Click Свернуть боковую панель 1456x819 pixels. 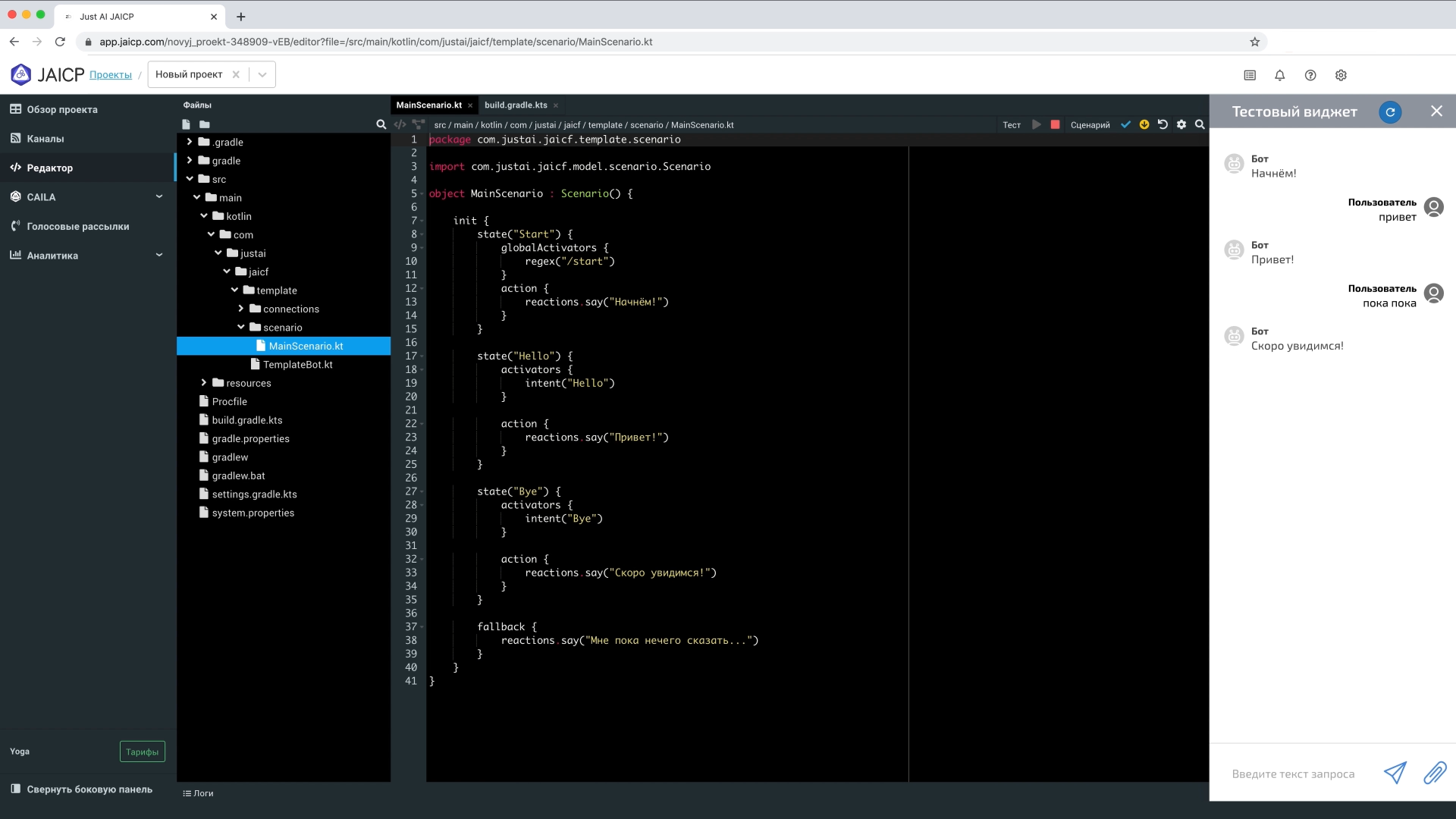(82, 789)
